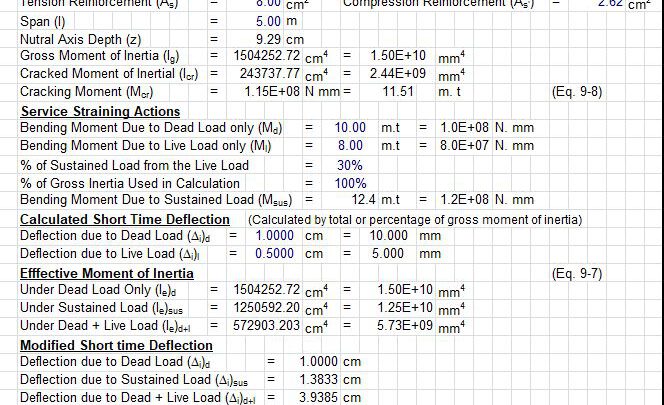
Task: Select the Service Straining Actions heading
Action: point(100,111)
